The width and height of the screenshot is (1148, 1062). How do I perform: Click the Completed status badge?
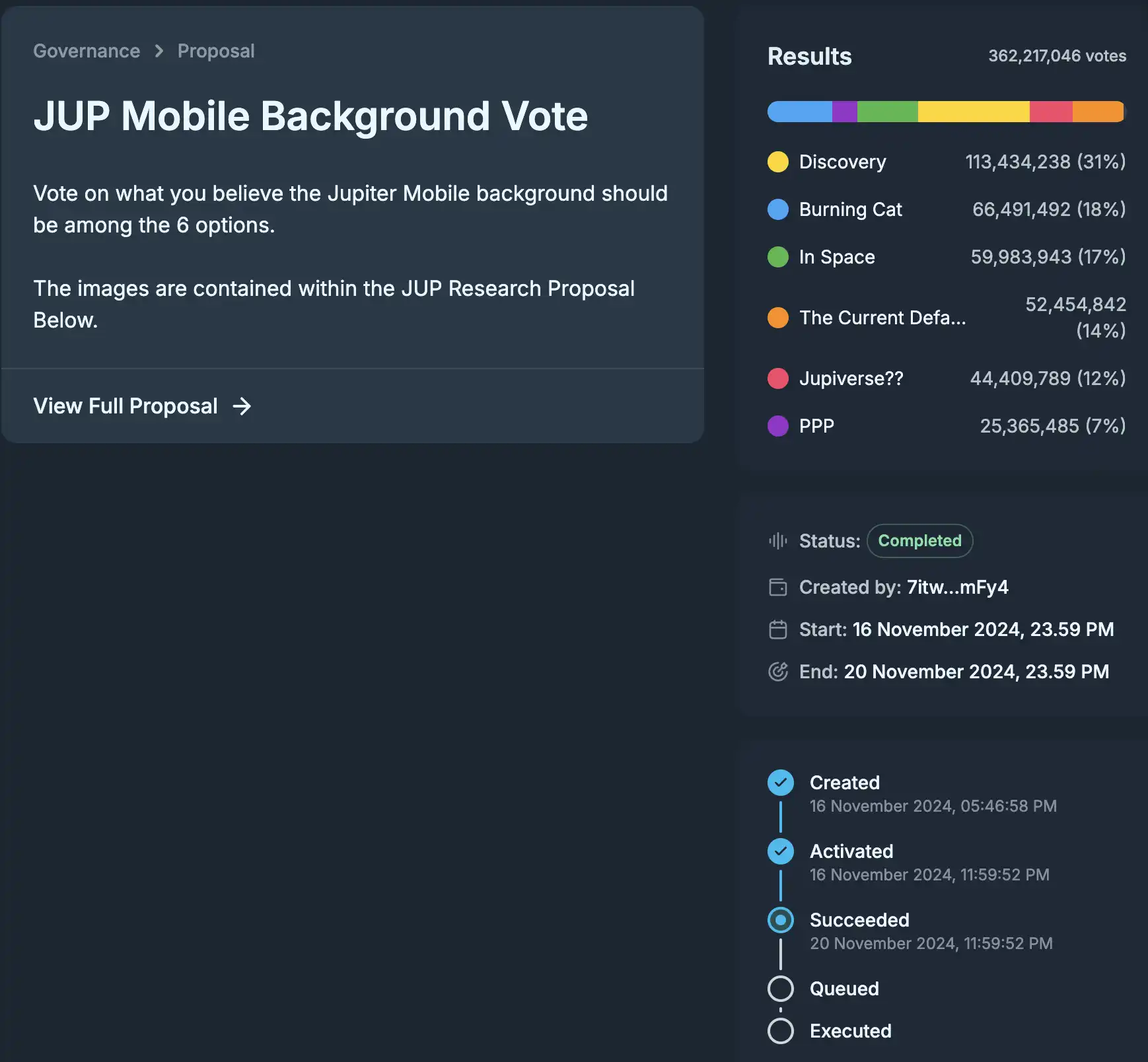coord(919,541)
